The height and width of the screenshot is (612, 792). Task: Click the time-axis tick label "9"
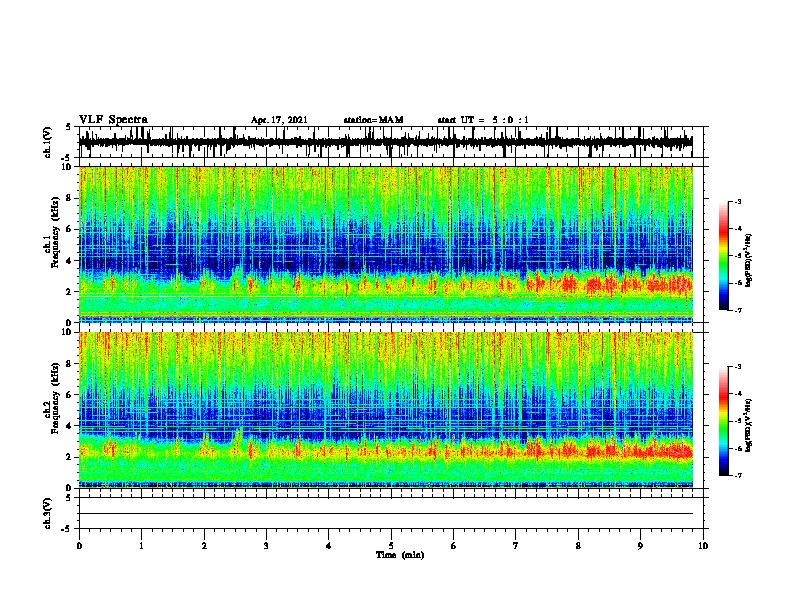pos(640,546)
